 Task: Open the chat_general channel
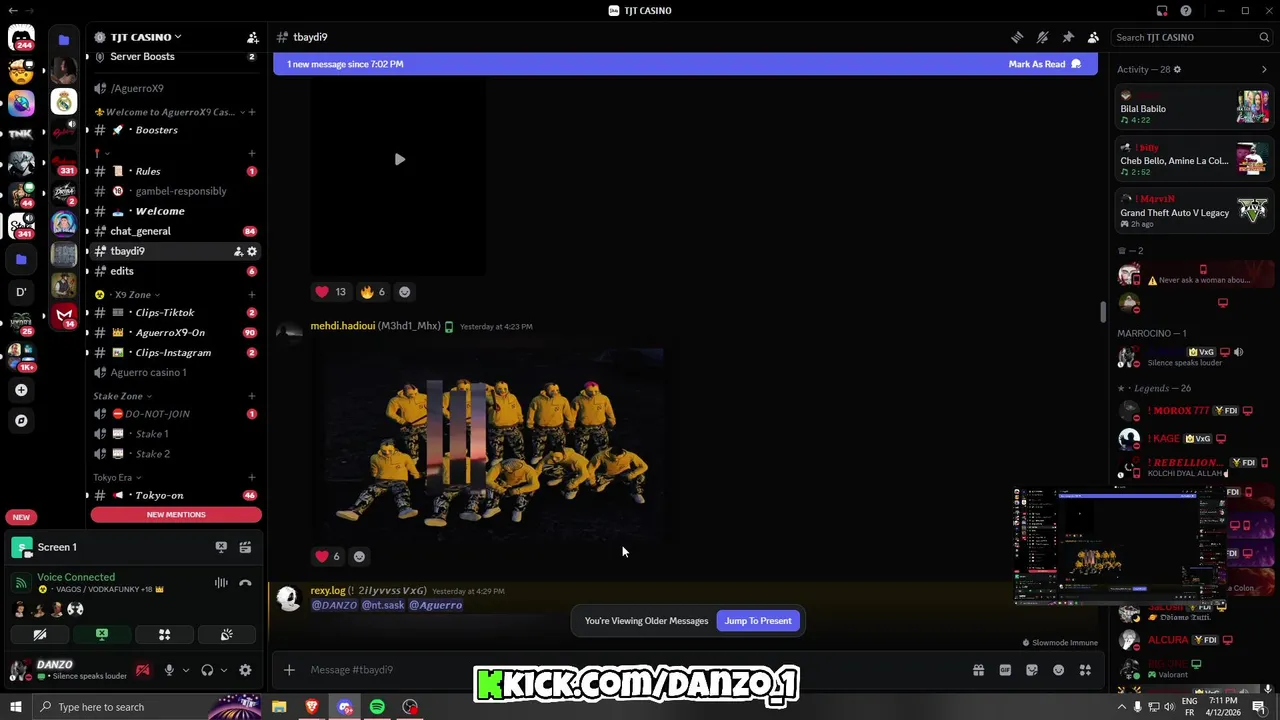click(175, 231)
